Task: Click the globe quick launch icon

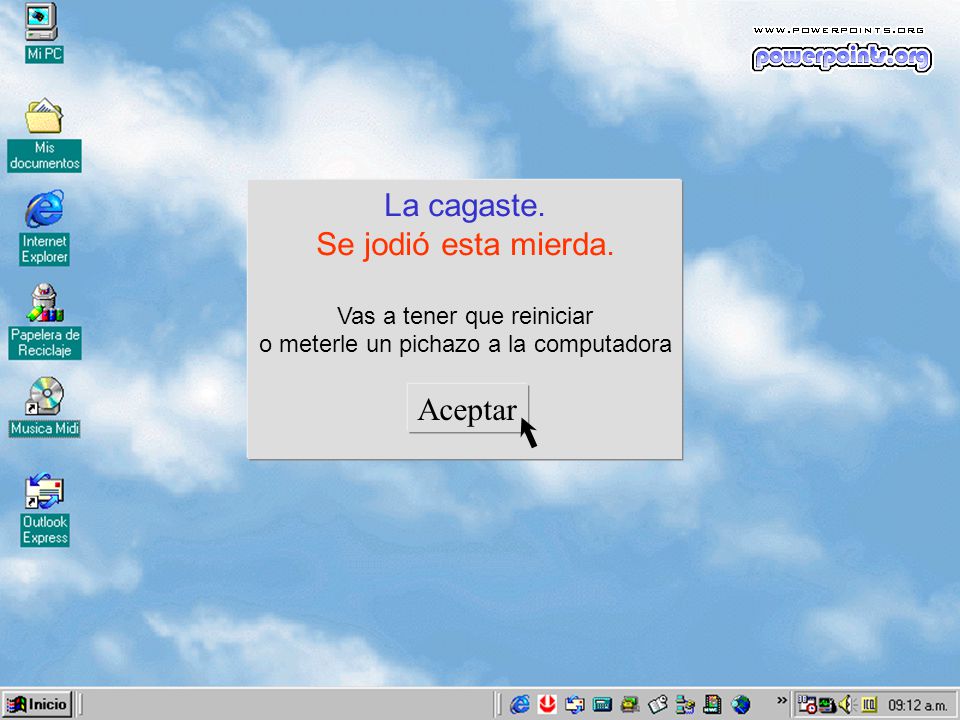Action: (740, 705)
